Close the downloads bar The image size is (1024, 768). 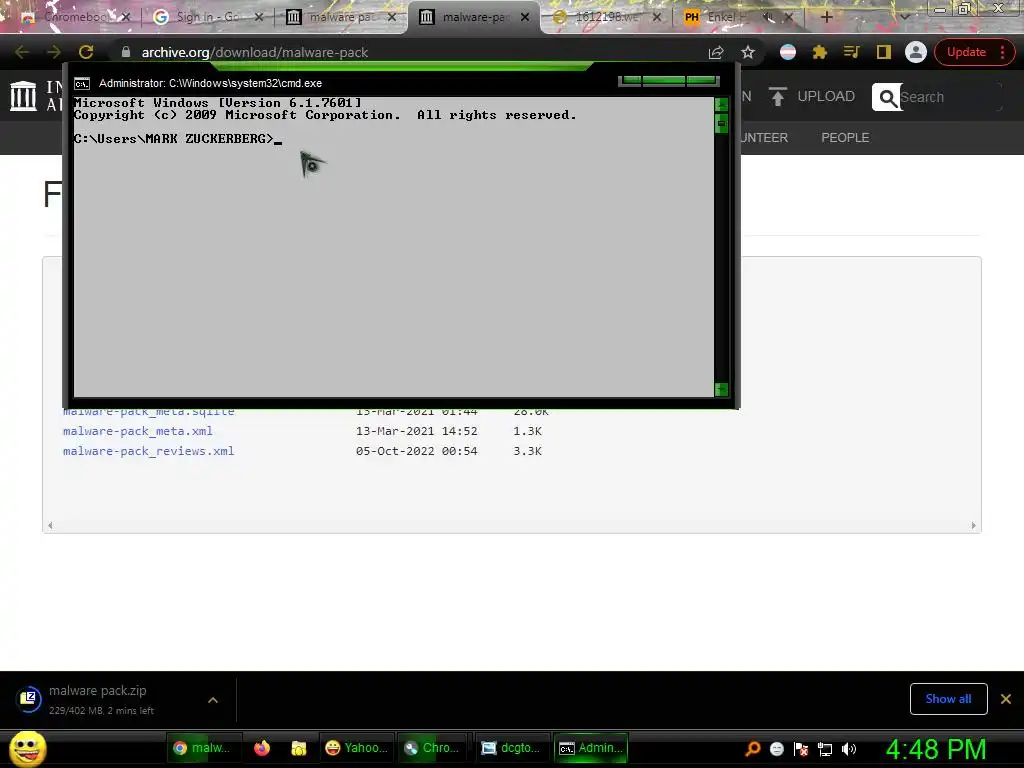pyautogui.click(x=1006, y=699)
